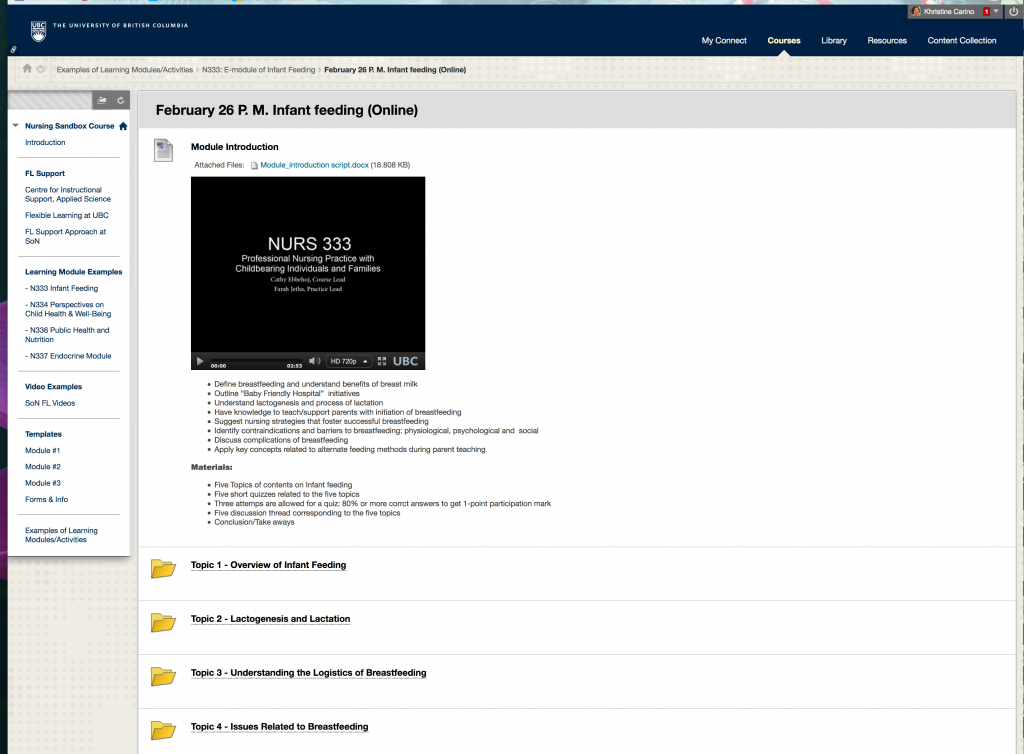Image resolution: width=1024 pixels, height=754 pixels.
Task: Switch to the Library tab
Action: pos(834,41)
